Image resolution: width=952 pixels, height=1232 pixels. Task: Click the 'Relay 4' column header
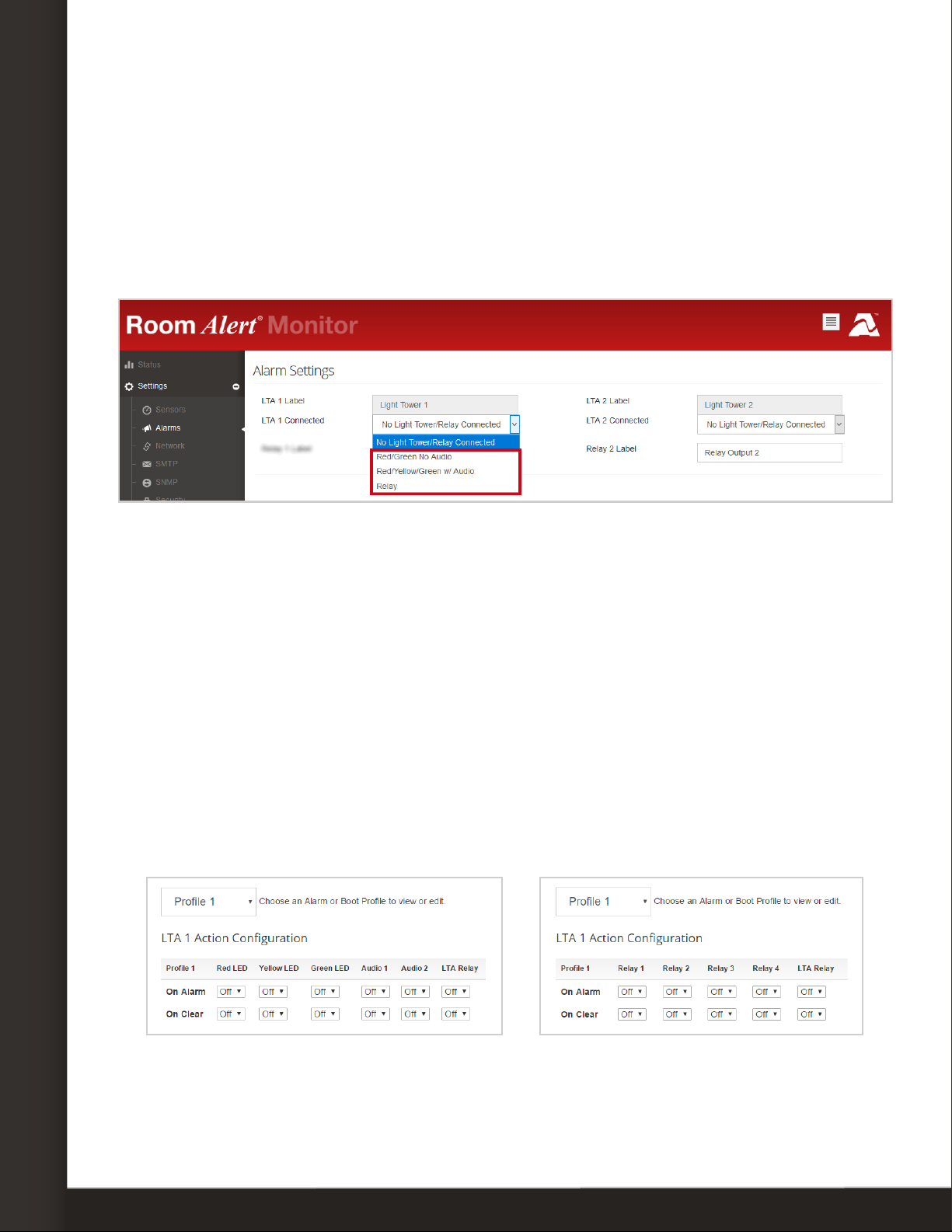765,968
